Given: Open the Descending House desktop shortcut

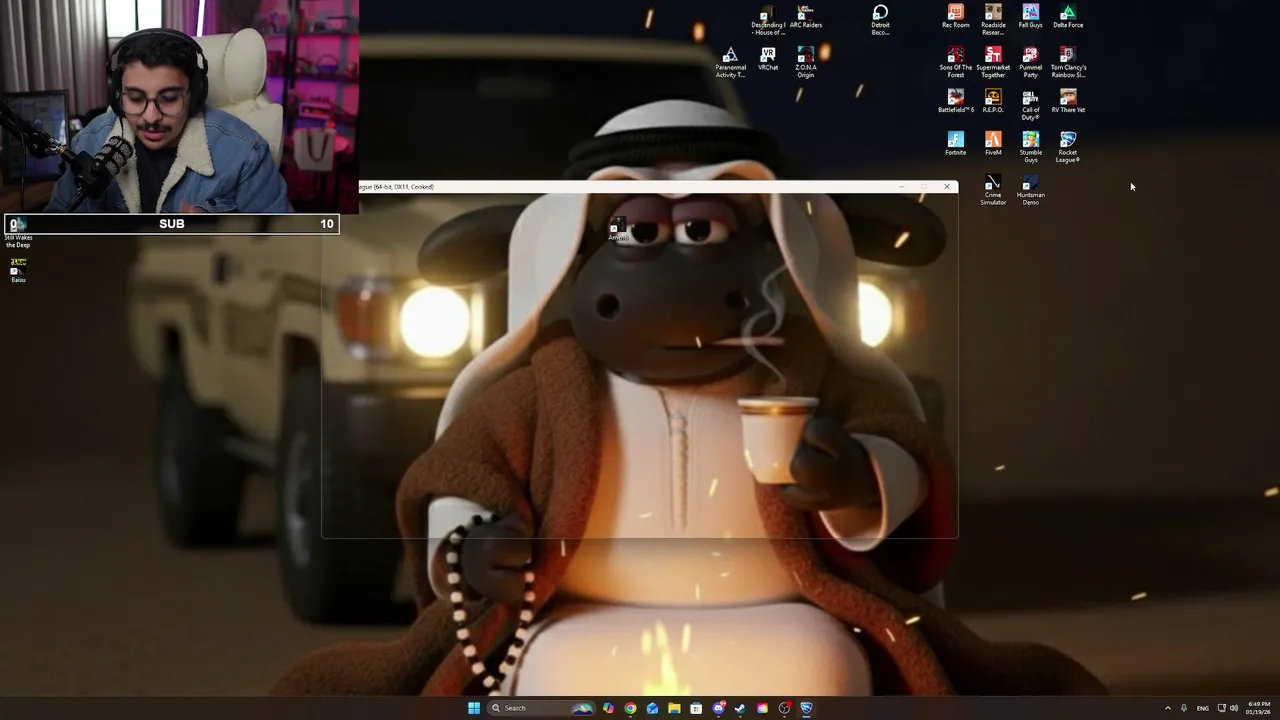Looking at the screenshot, I should (x=768, y=20).
